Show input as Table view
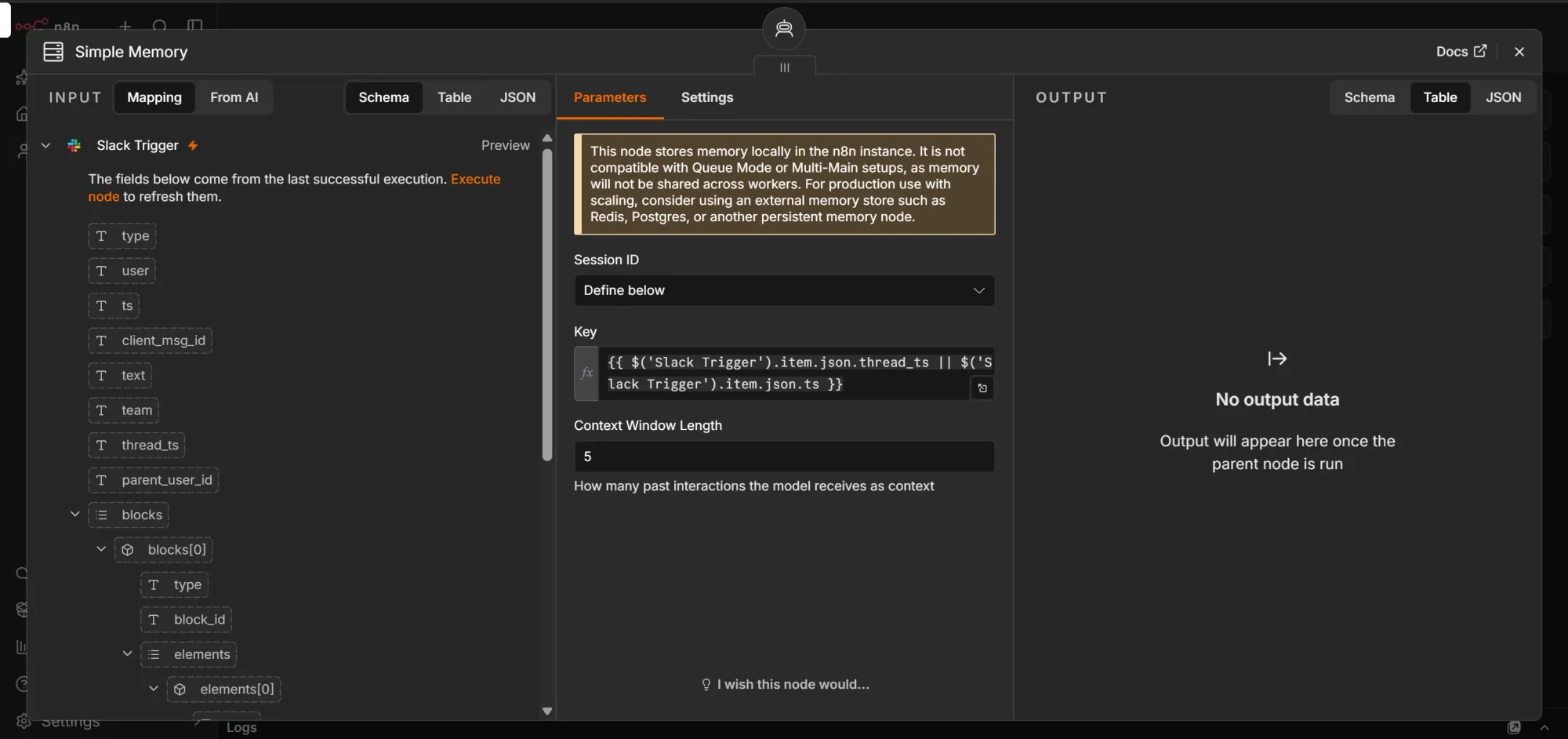The image size is (1568, 739). pos(455,97)
